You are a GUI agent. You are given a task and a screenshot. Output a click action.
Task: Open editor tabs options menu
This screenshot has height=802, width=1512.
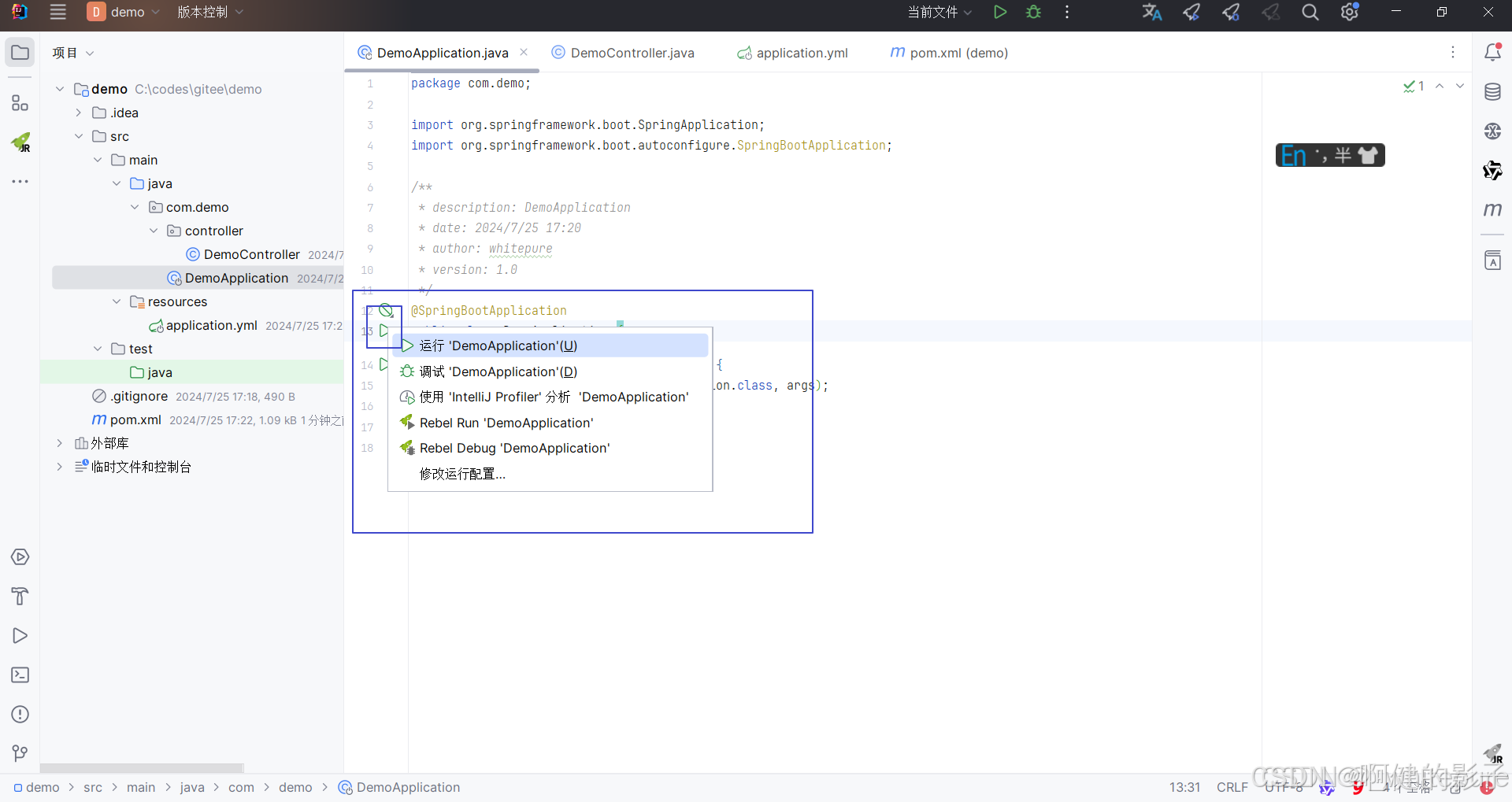[x=1453, y=52]
